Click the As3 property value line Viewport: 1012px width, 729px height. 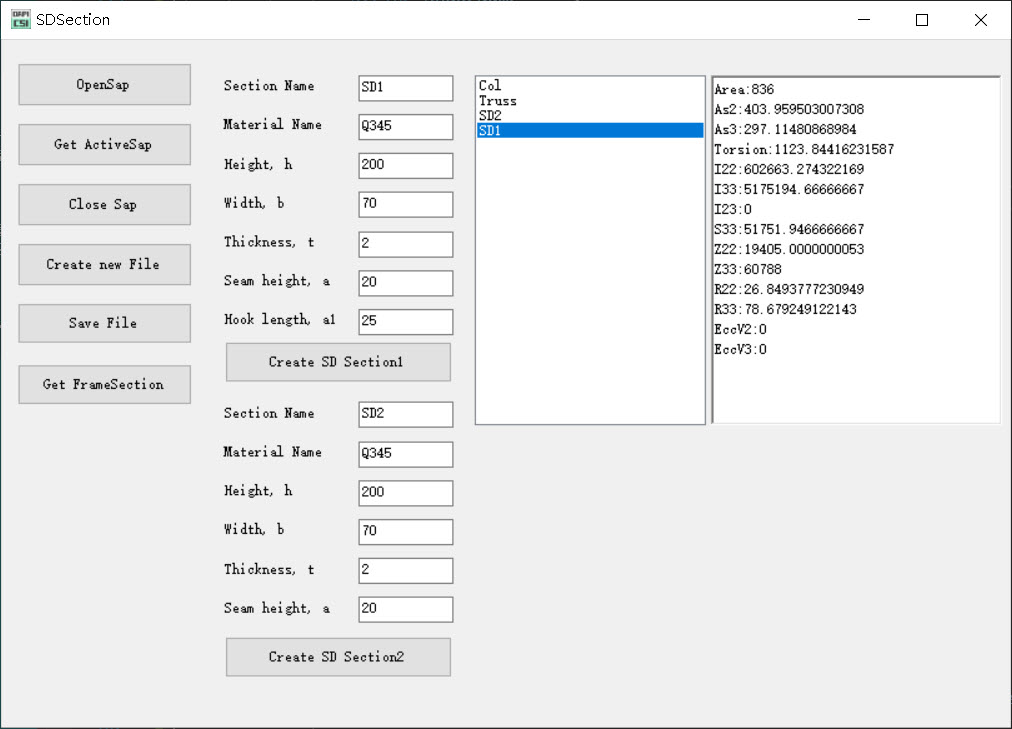(x=785, y=130)
